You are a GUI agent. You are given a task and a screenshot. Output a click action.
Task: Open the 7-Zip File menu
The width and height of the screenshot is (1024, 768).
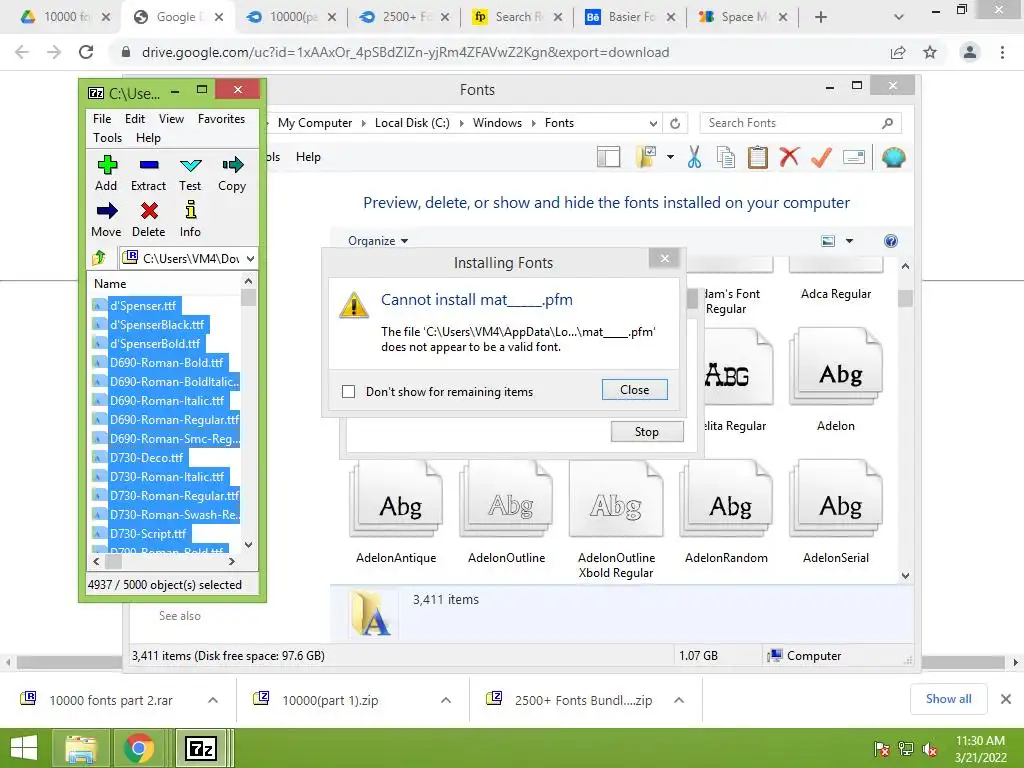point(102,119)
